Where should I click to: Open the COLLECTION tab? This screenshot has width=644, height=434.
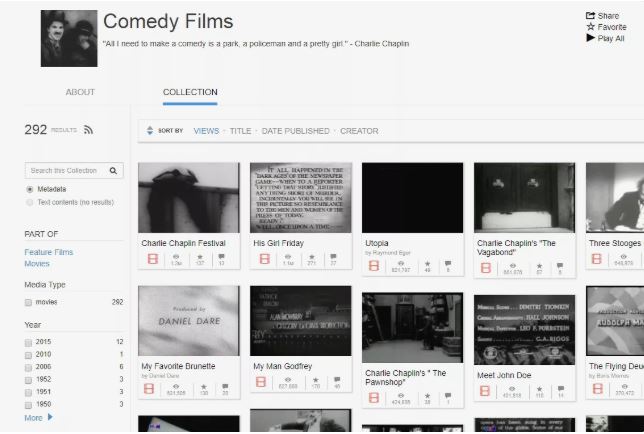190,92
